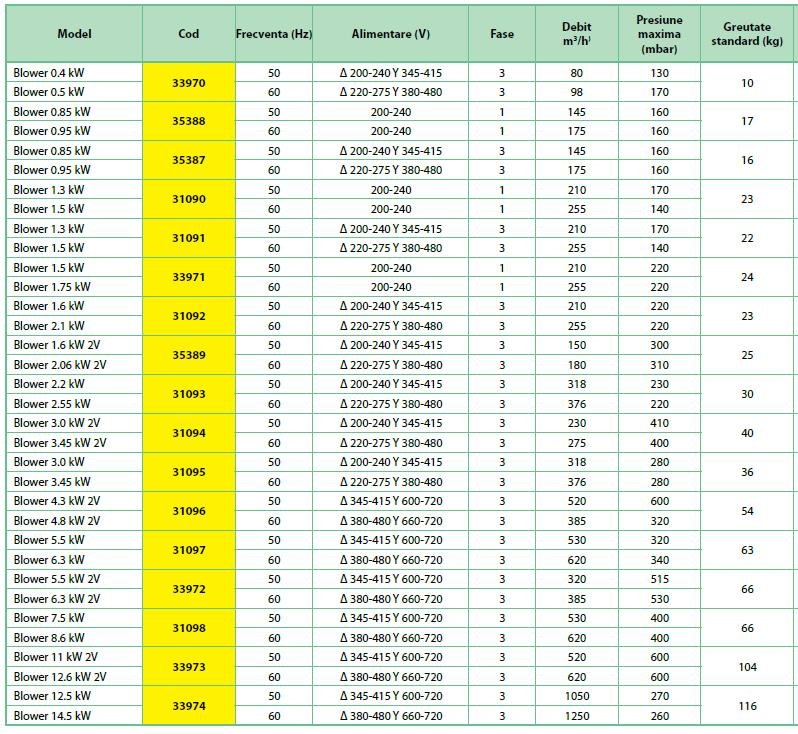This screenshot has height=734, width=798.
Task: Click product code 31090
Action: [188, 199]
